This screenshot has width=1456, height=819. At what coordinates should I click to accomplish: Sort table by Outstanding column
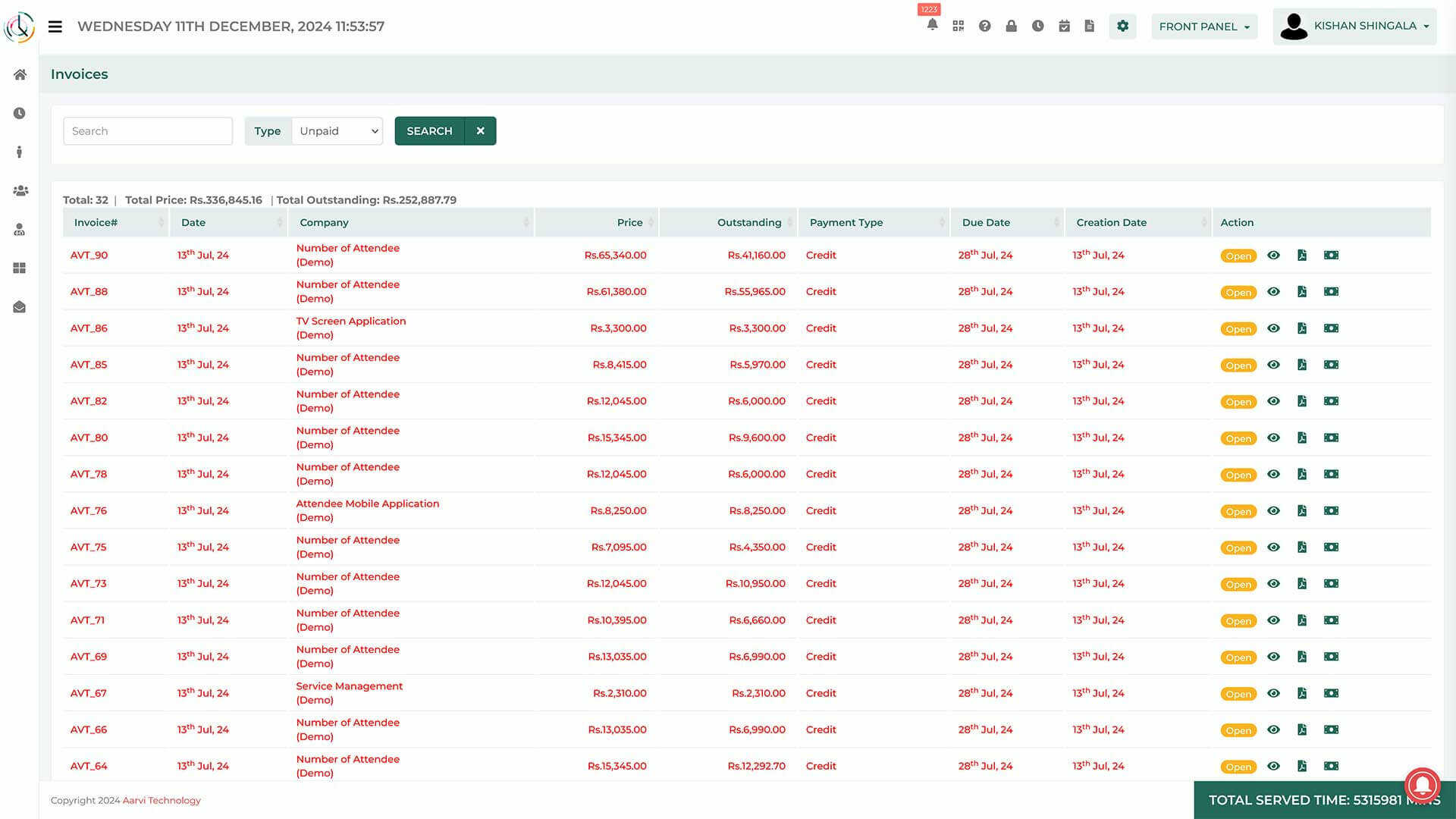tap(748, 222)
